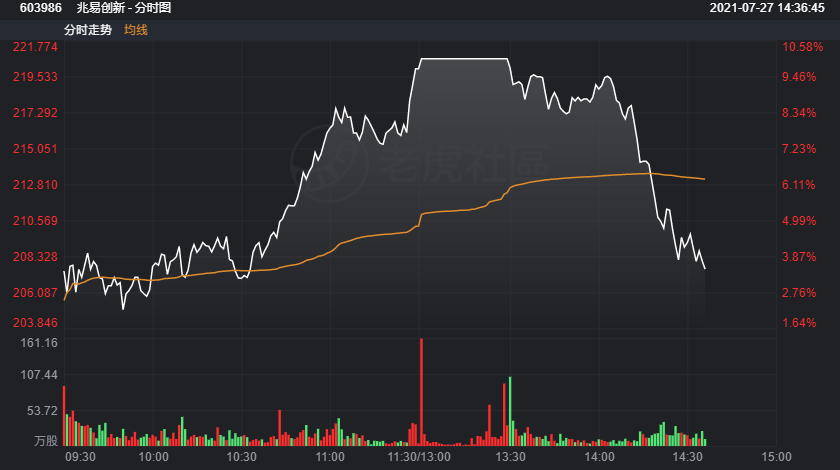Click volume axis label 161.16

(x=39, y=343)
